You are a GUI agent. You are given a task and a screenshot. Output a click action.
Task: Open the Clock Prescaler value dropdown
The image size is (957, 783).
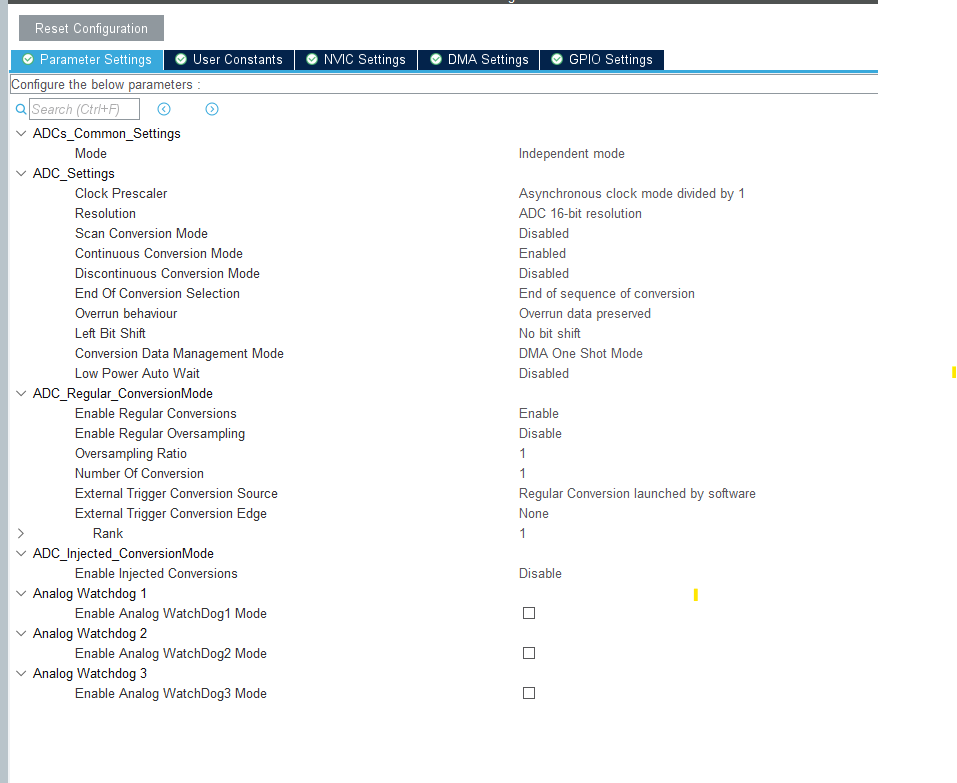click(632, 193)
